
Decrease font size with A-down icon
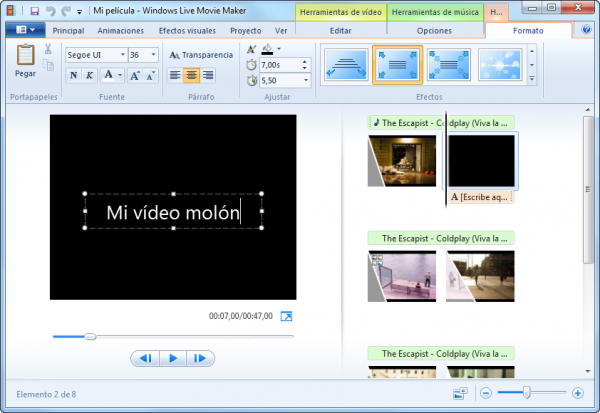[x=151, y=75]
